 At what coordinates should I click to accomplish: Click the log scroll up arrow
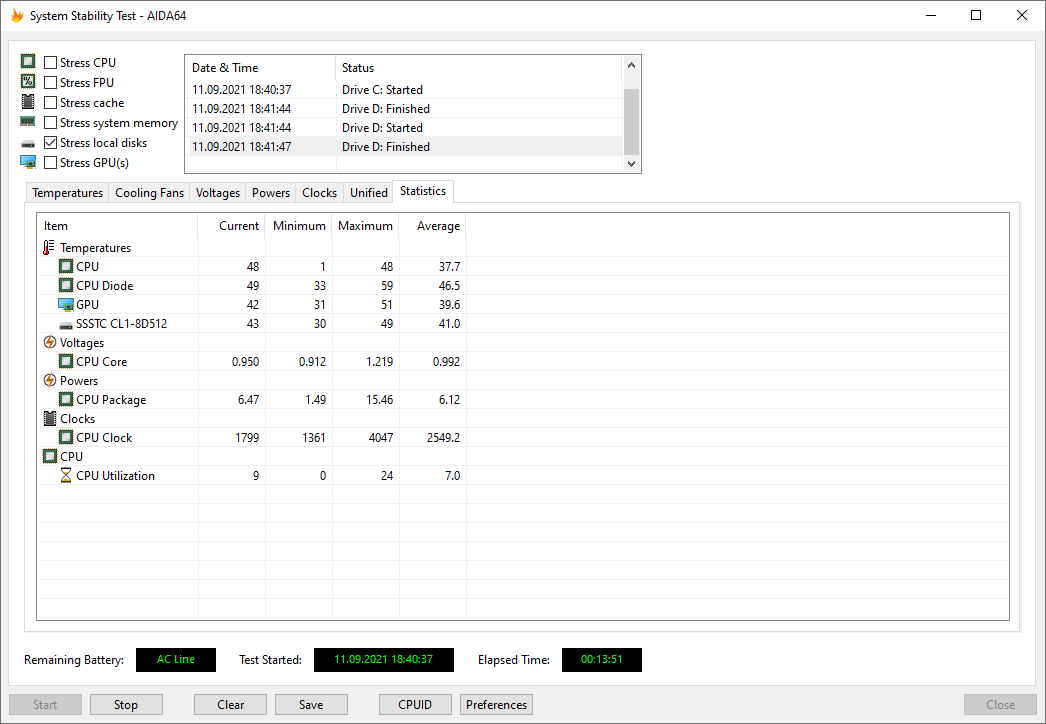(631, 65)
